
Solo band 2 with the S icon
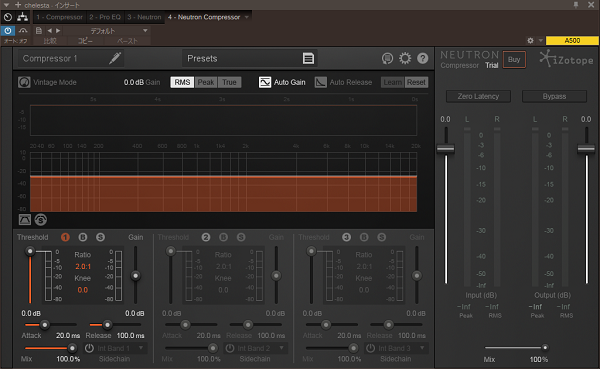241,237
